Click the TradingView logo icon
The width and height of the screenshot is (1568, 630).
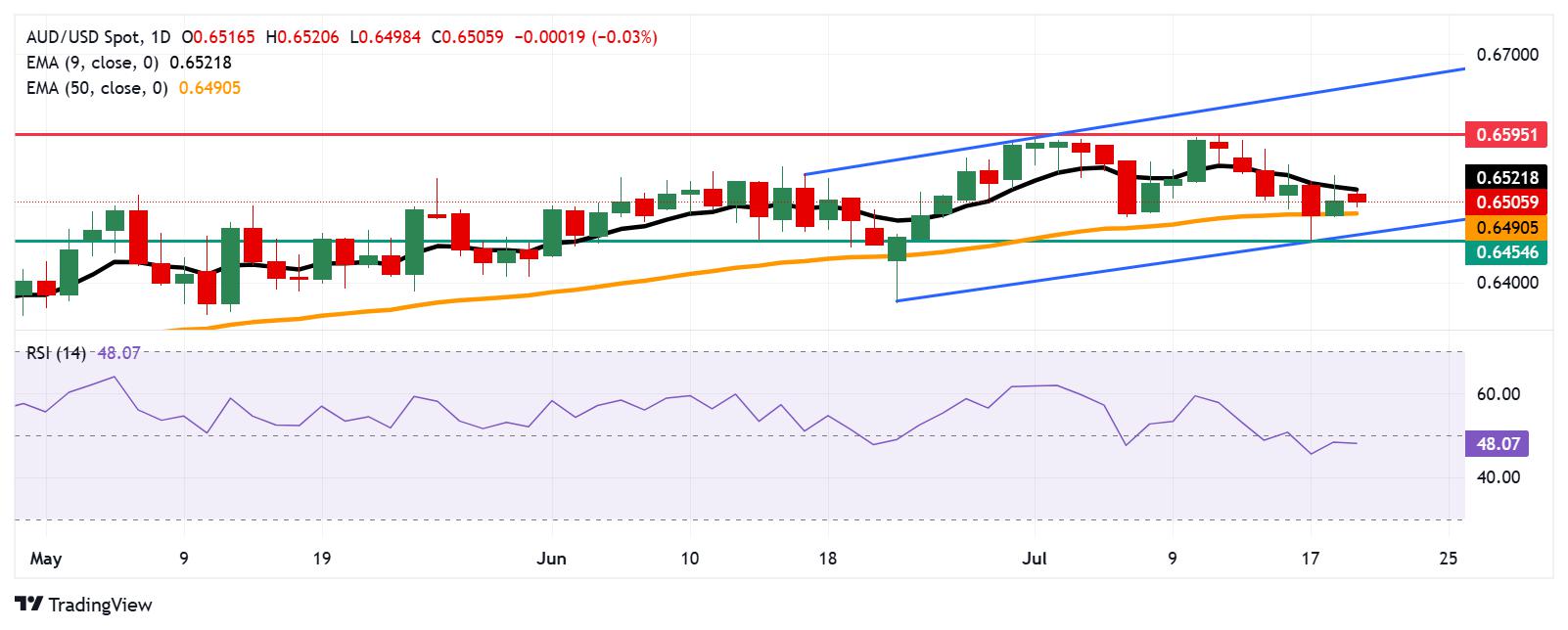(x=28, y=605)
